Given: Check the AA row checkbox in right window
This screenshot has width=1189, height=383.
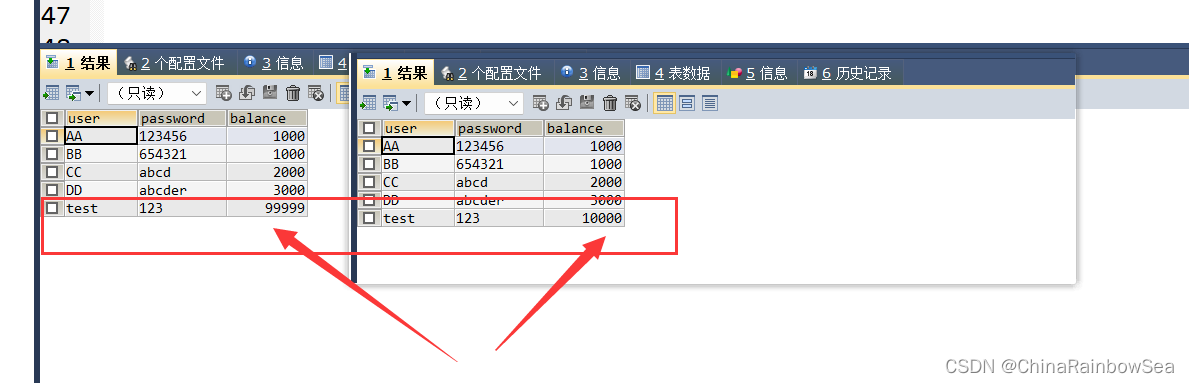Looking at the screenshot, I should pyautogui.click(x=369, y=146).
